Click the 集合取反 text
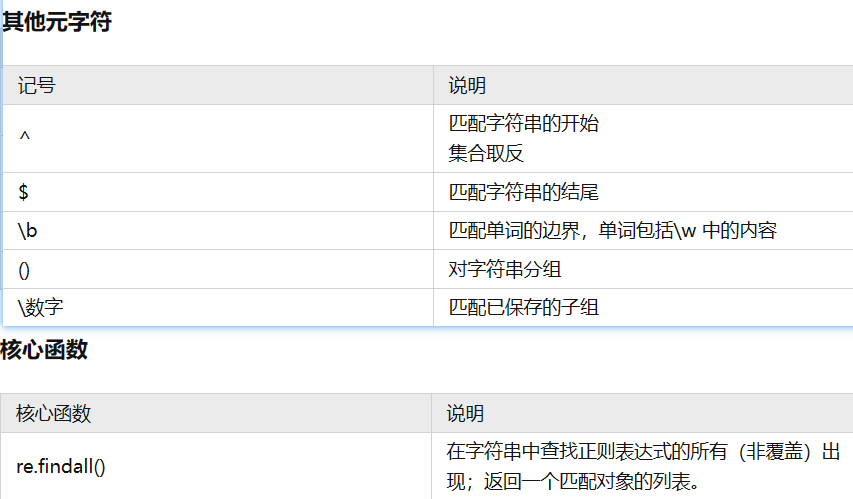Viewport: 853px width, 499px height. pyautogui.click(x=486, y=153)
